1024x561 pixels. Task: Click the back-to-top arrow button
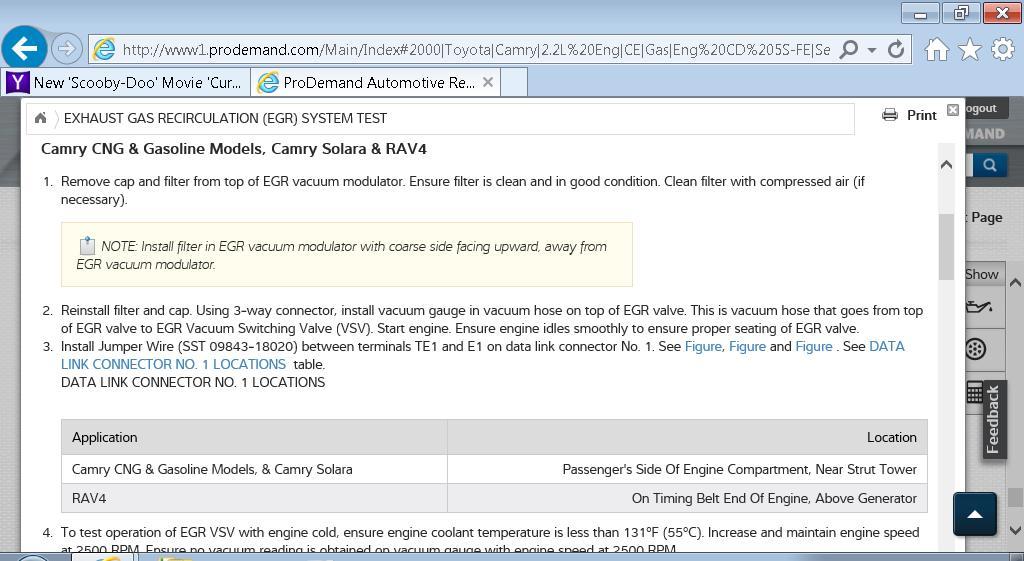[x=975, y=515]
